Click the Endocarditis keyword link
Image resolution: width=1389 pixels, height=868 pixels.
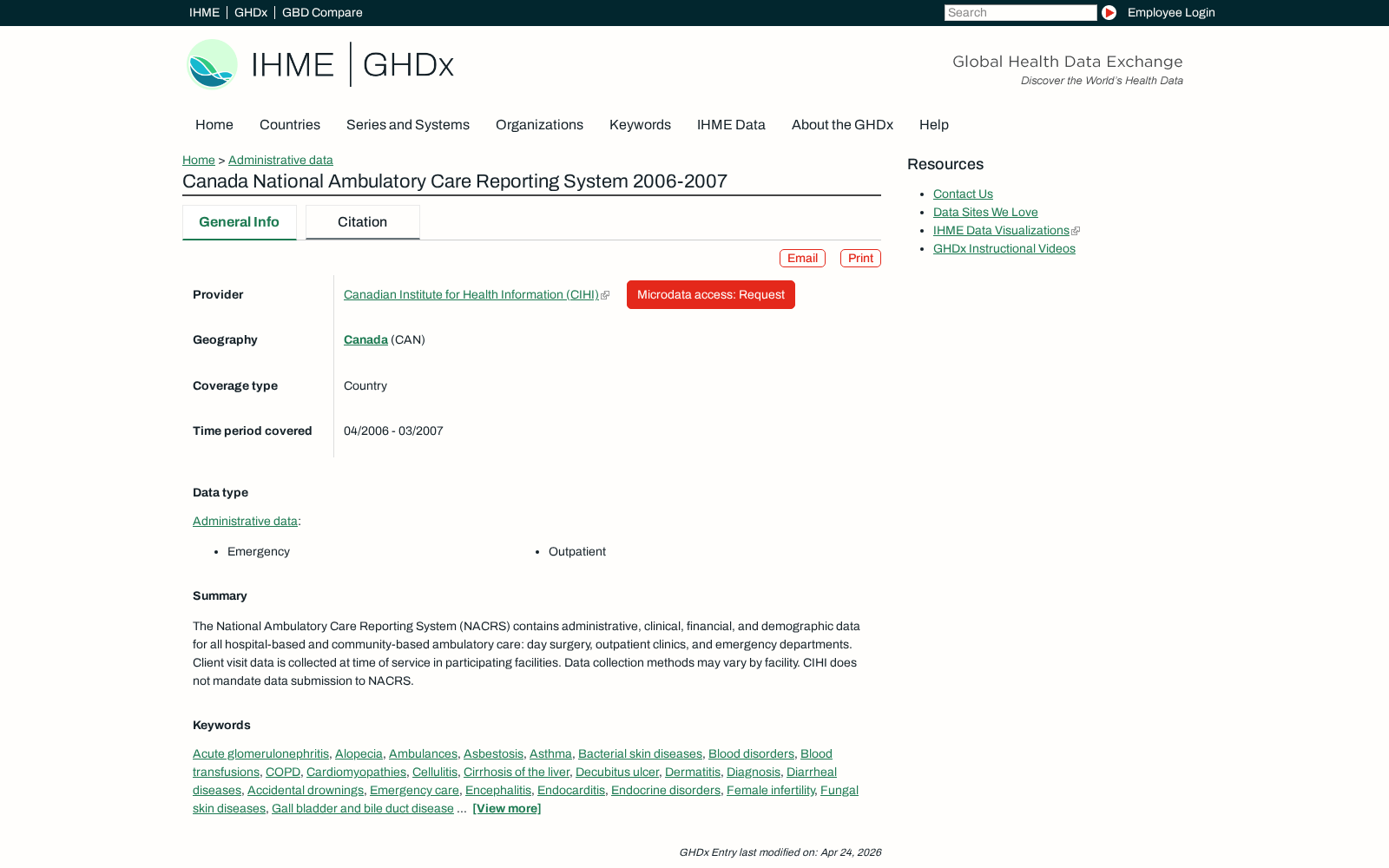pyautogui.click(x=571, y=790)
